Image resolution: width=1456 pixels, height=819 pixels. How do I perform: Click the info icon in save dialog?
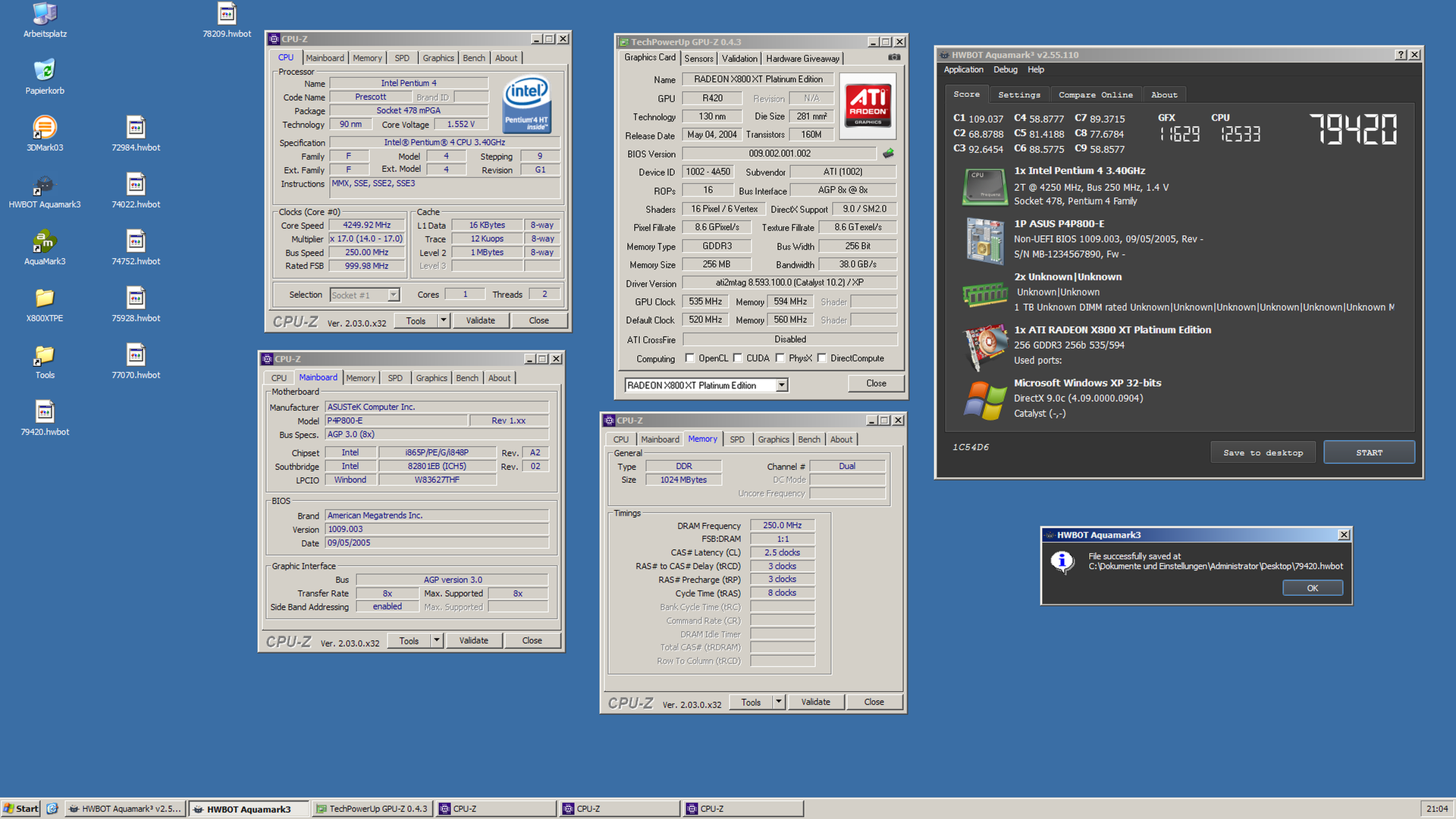1062,562
